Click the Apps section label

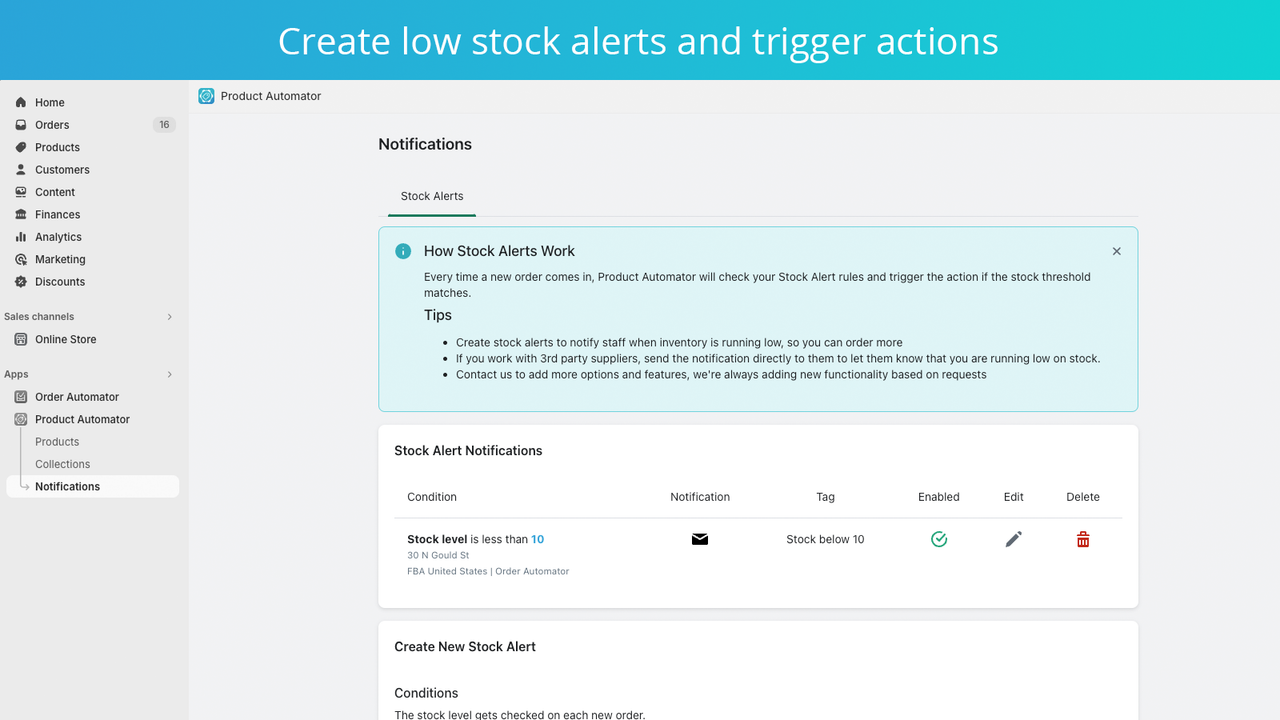point(16,374)
